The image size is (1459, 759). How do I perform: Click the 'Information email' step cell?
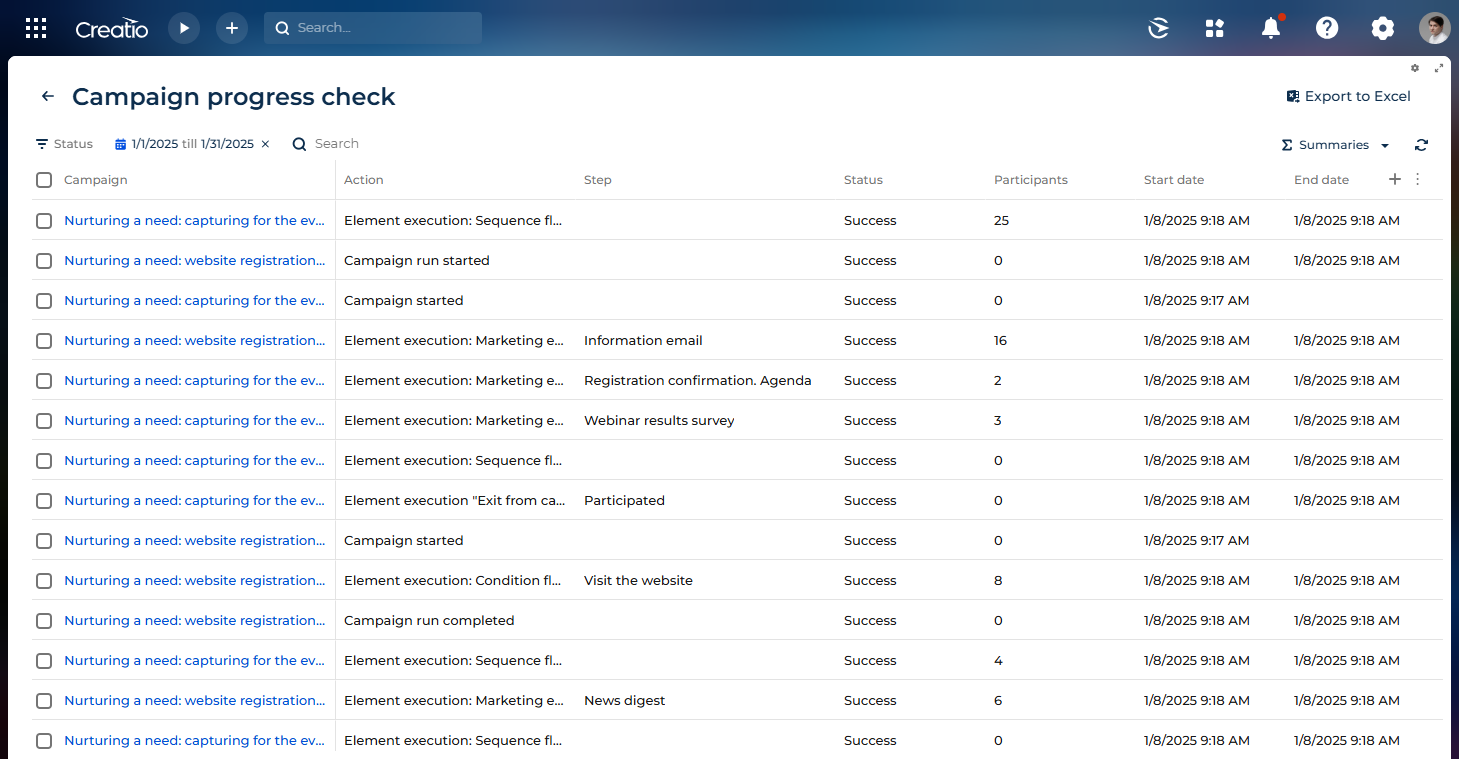point(643,340)
